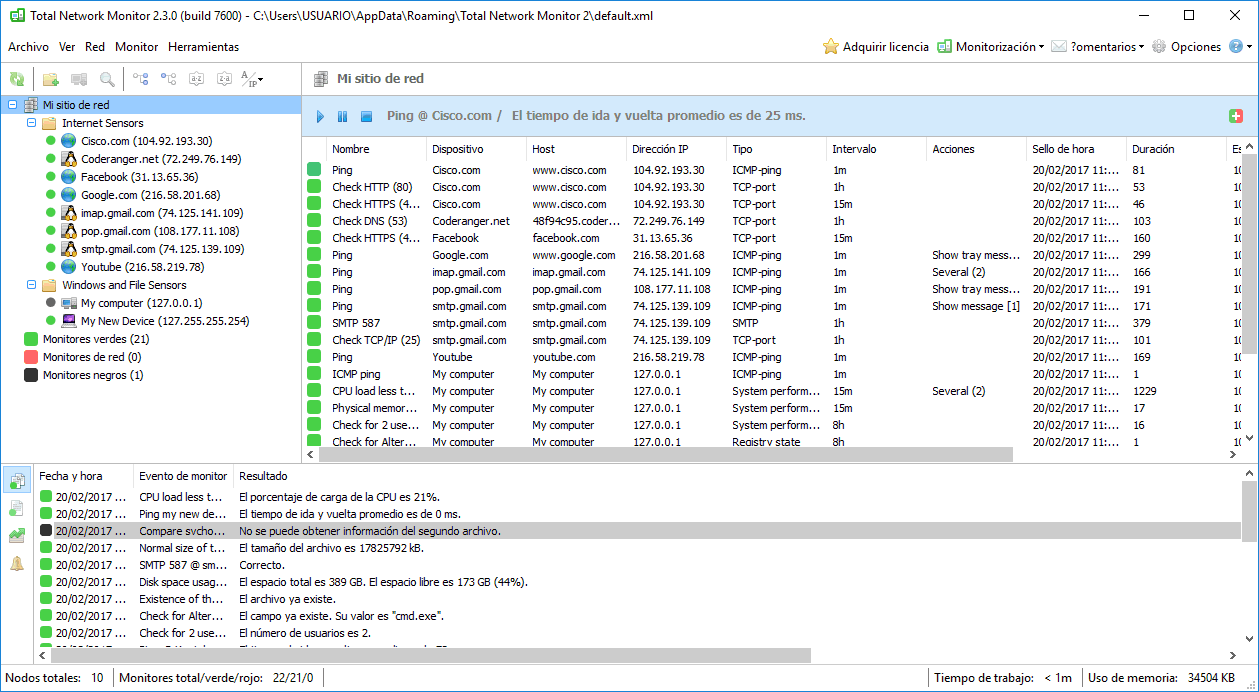
Task: Click the Sello de hora column header
Action: 1076,149
